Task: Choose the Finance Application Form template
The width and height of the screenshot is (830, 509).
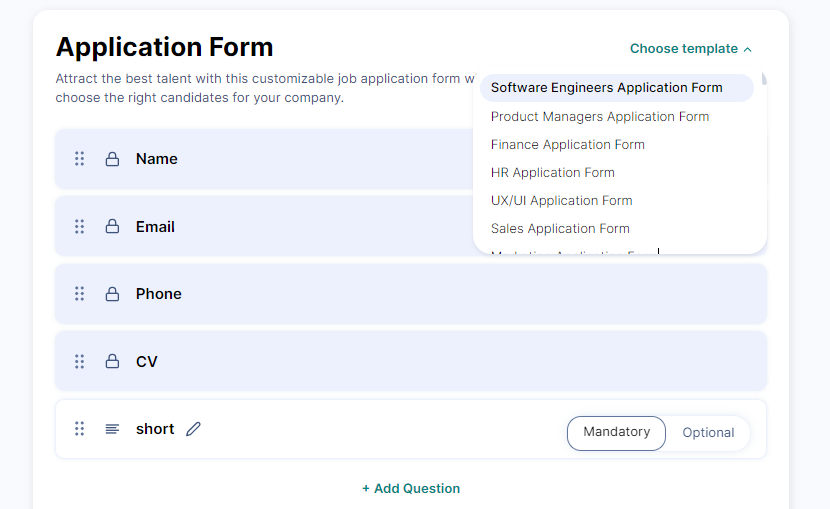Action: [568, 145]
